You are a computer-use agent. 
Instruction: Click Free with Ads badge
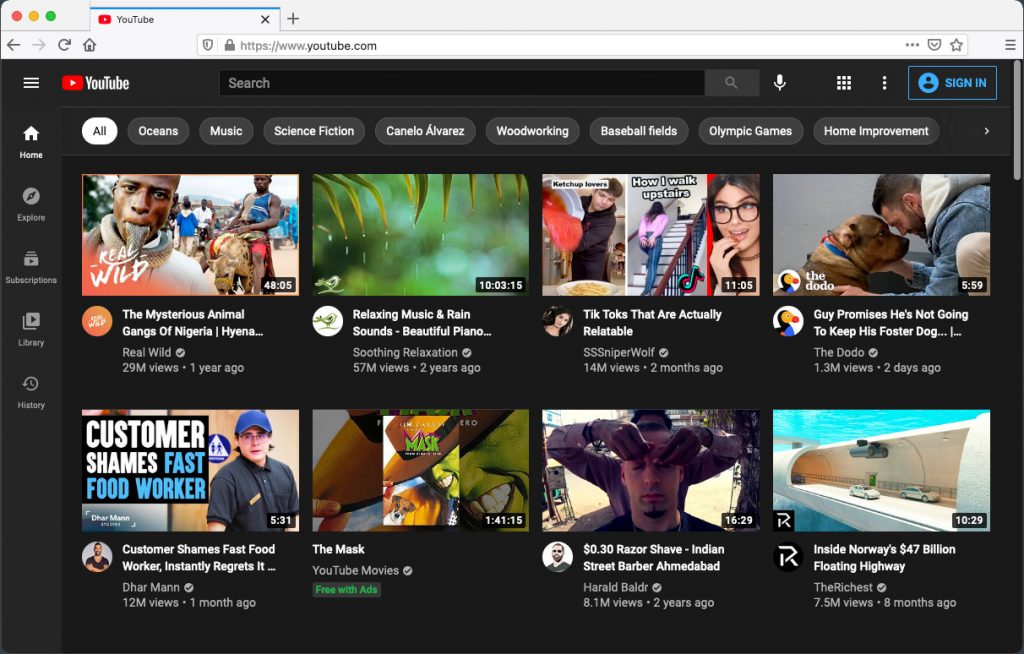(x=346, y=589)
